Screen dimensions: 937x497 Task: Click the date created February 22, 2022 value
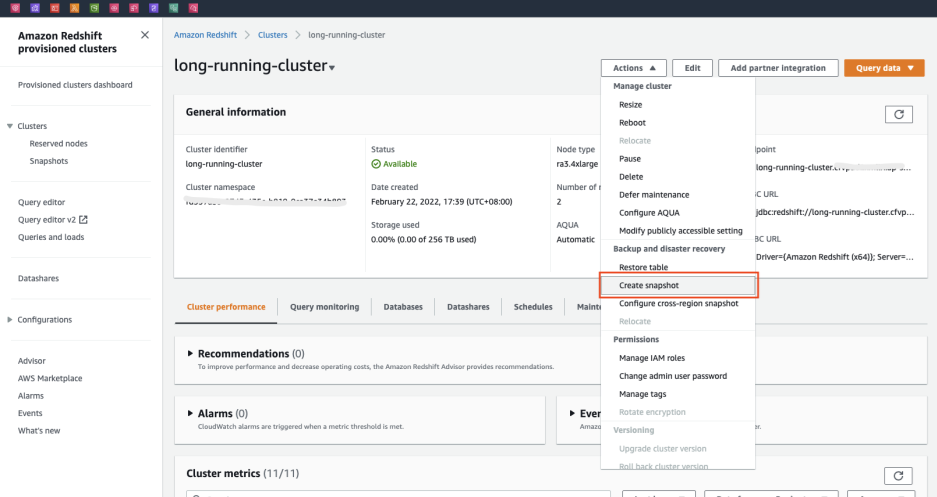(442, 202)
